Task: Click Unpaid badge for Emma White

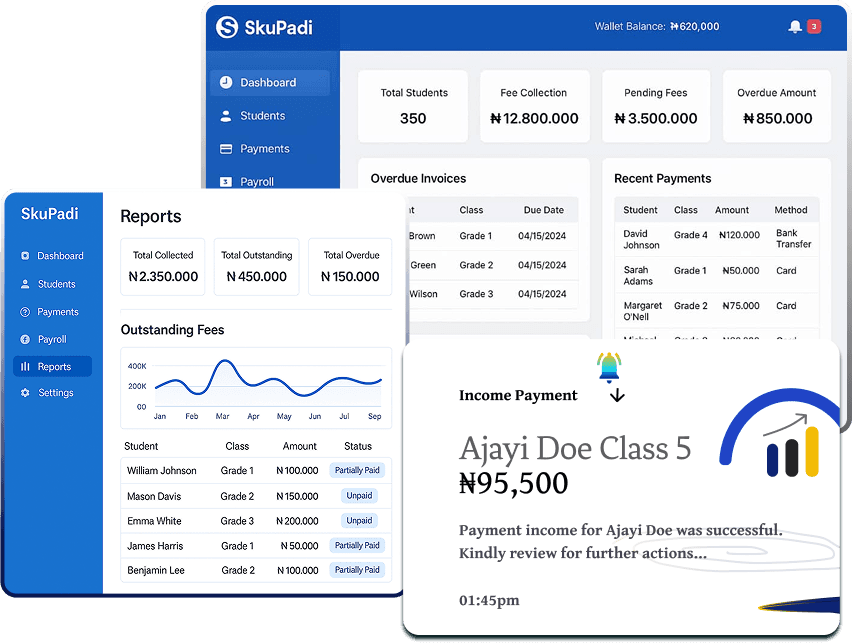Action: pos(359,521)
